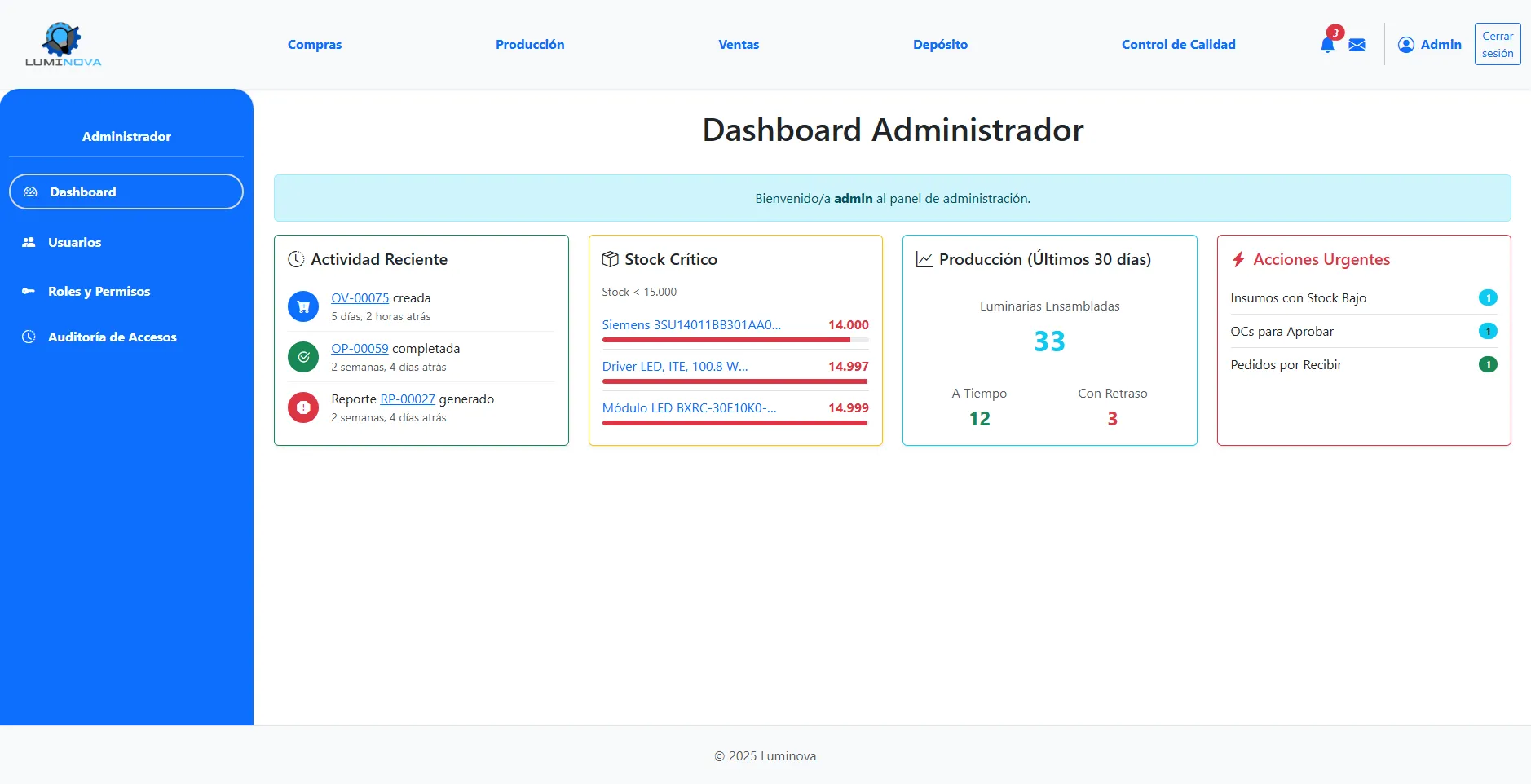This screenshot has width=1531, height=784.
Task: Click the OCs para Aprobar count badge
Action: click(1487, 331)
